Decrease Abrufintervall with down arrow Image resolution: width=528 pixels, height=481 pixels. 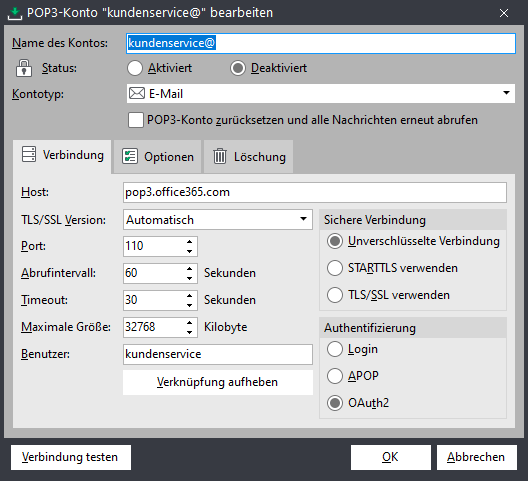(x=190, y=278)
